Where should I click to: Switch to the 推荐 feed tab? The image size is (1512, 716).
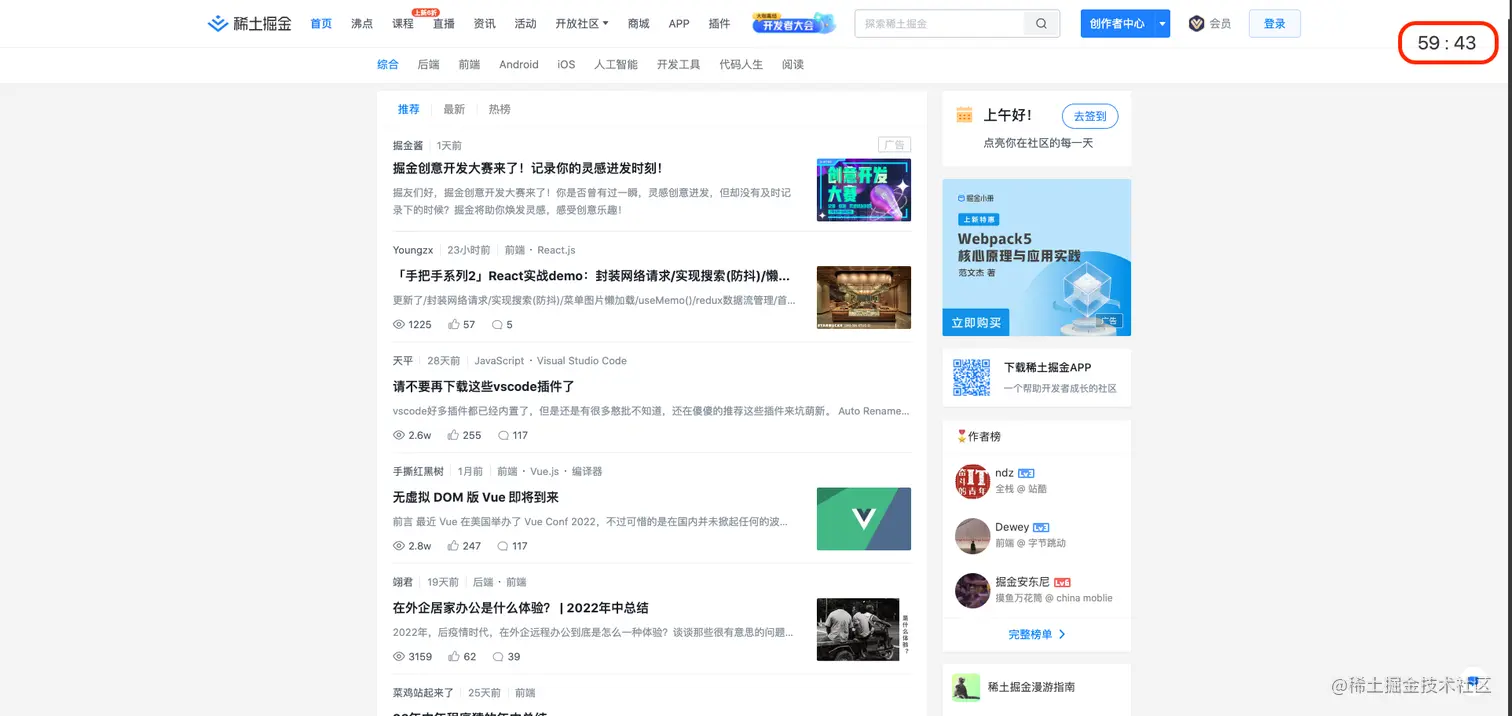pos(409,109)
